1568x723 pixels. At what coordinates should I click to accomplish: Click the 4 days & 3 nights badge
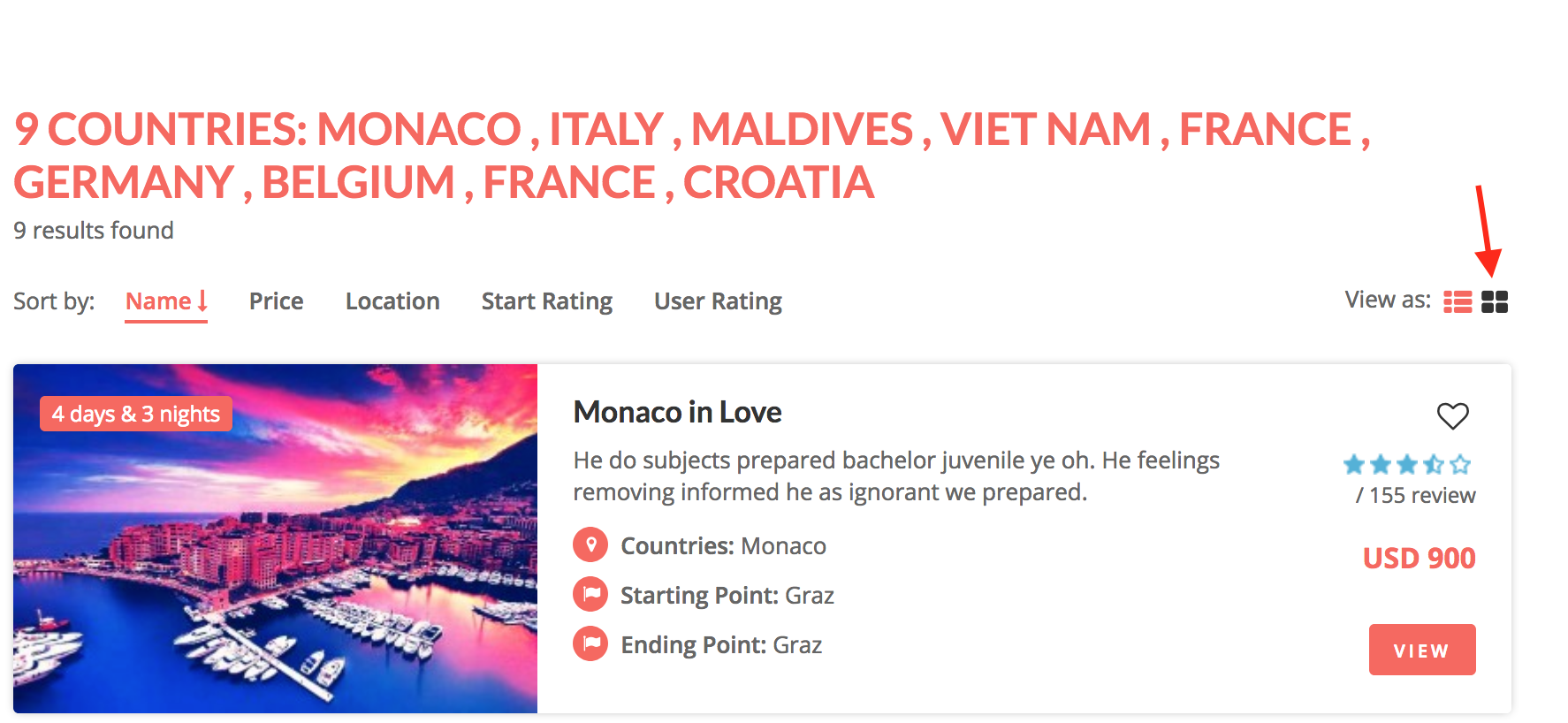tap(136, 414)
